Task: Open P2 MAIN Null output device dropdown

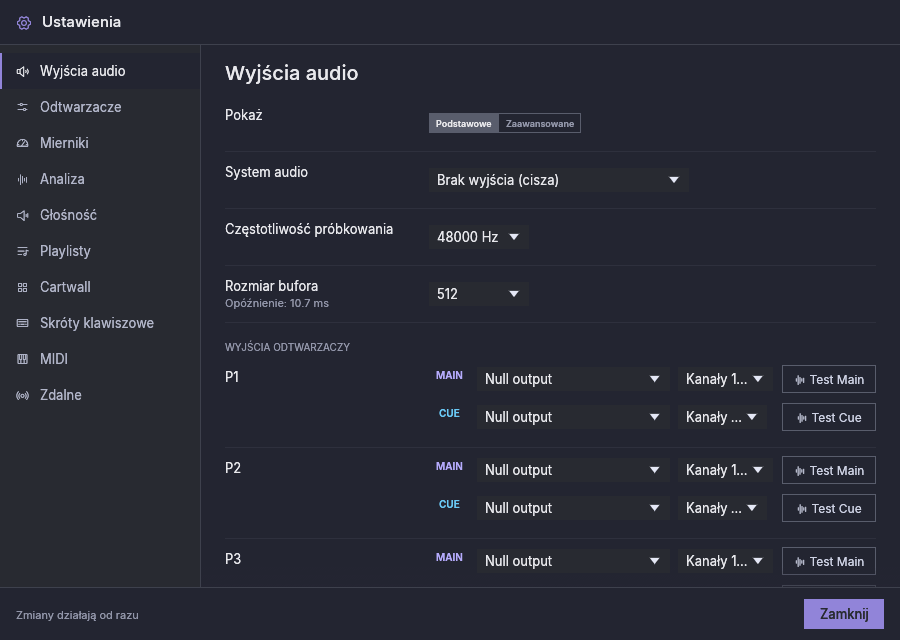Action: 573,470
